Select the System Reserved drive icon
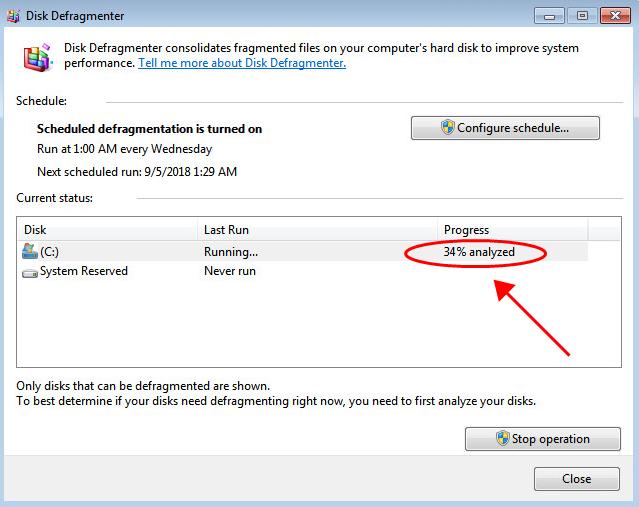The height and width of the screenshot is (507, 639). coord(30,273)
